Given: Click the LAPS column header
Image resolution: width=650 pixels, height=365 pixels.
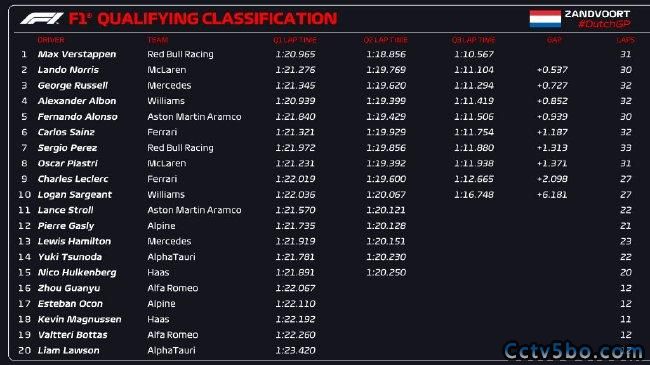Looking at the screenshot, I should 625,40.
